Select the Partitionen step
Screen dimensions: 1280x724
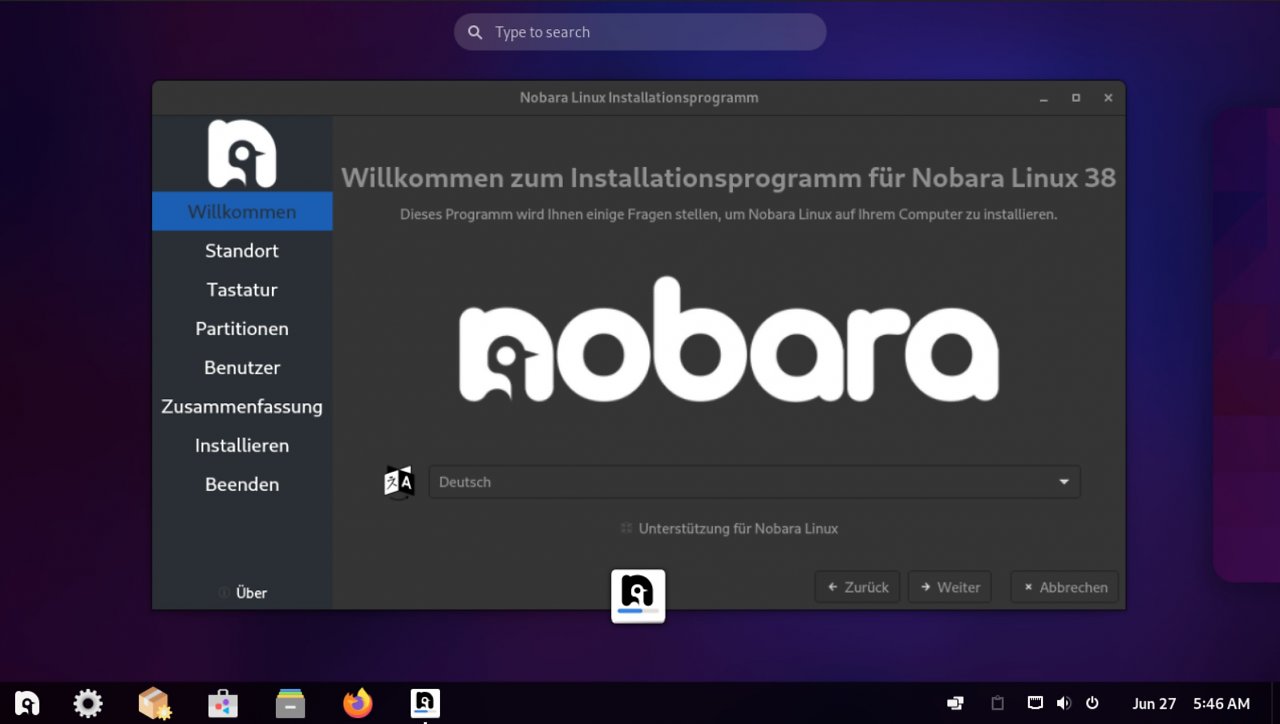242,329
